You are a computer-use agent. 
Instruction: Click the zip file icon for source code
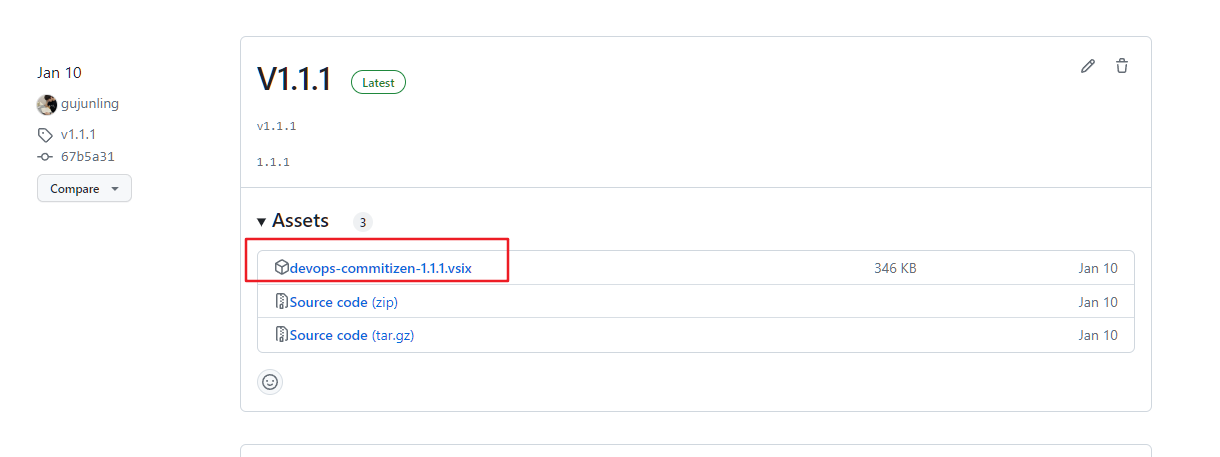click(x=282, y=302)
